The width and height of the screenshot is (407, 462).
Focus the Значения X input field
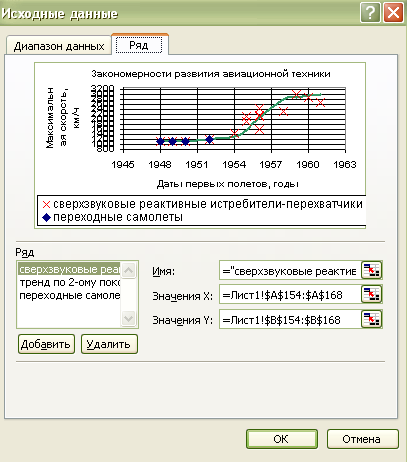pyautogui.click(x=290, y=294)
